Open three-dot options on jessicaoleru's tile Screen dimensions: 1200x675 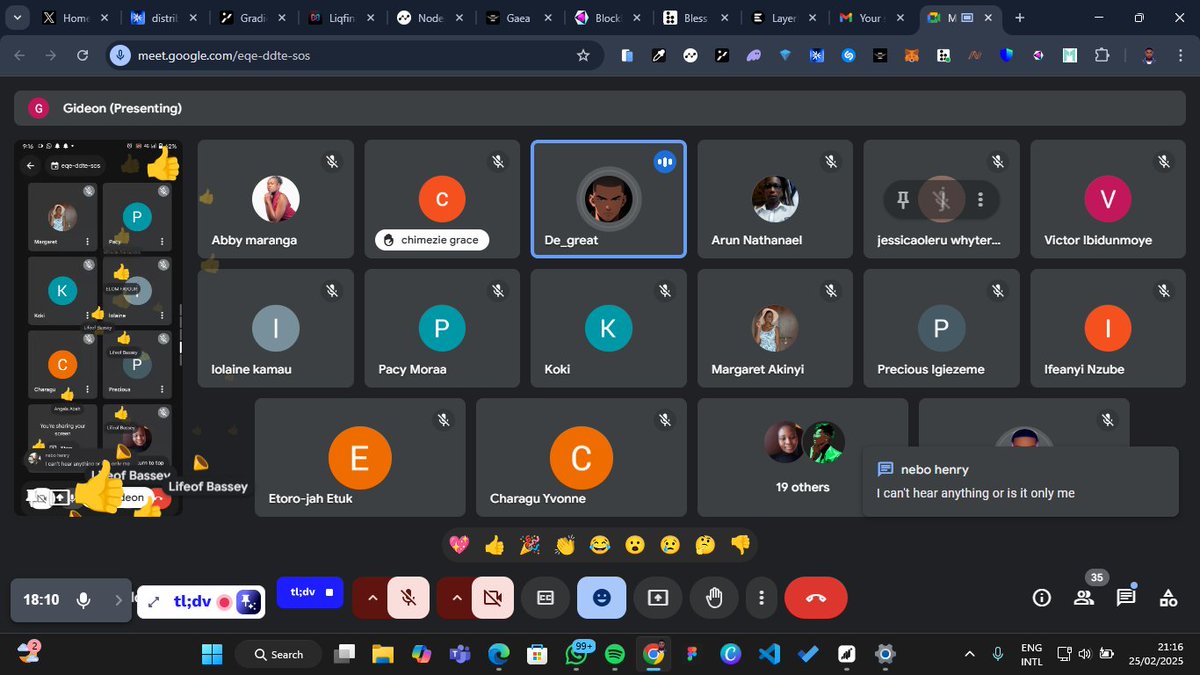[981, 199]
